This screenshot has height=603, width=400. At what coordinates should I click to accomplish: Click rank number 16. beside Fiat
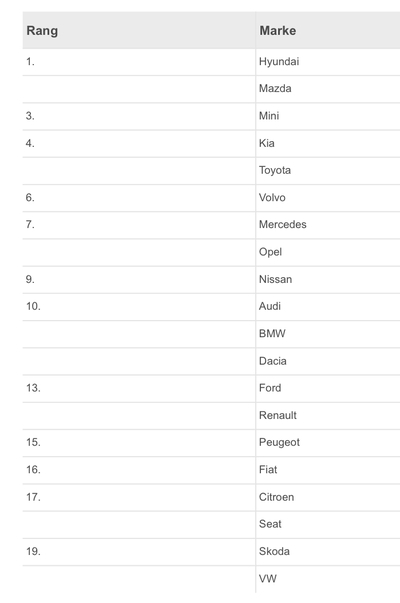pyautogui.click(x=33, y=470)
